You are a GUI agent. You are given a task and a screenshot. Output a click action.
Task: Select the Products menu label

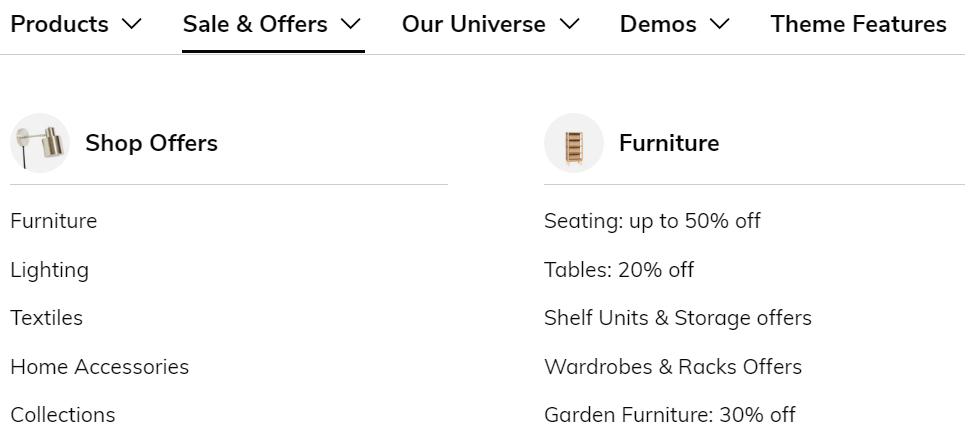60,24
